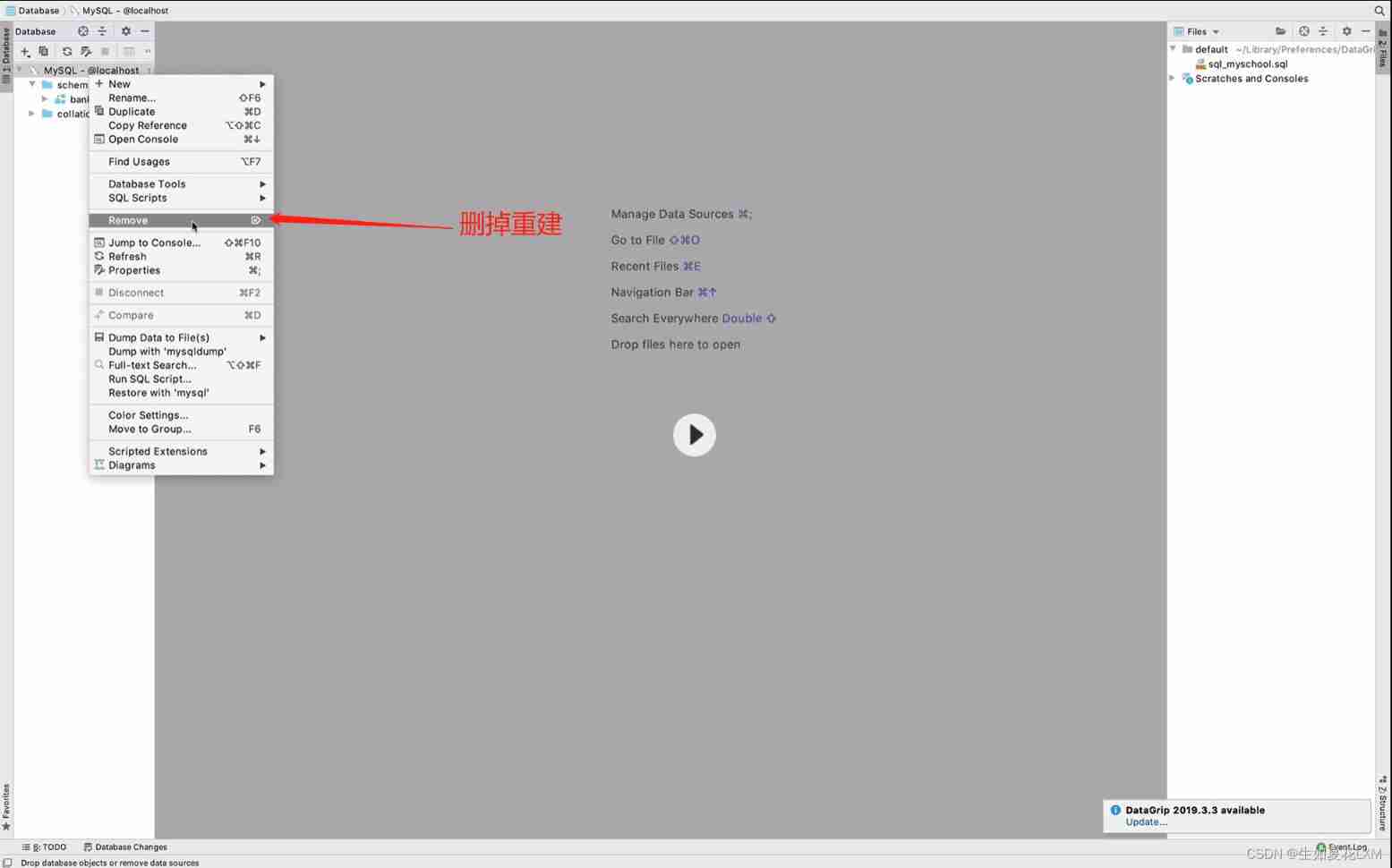Open Properties from context menu

point(181,270)
